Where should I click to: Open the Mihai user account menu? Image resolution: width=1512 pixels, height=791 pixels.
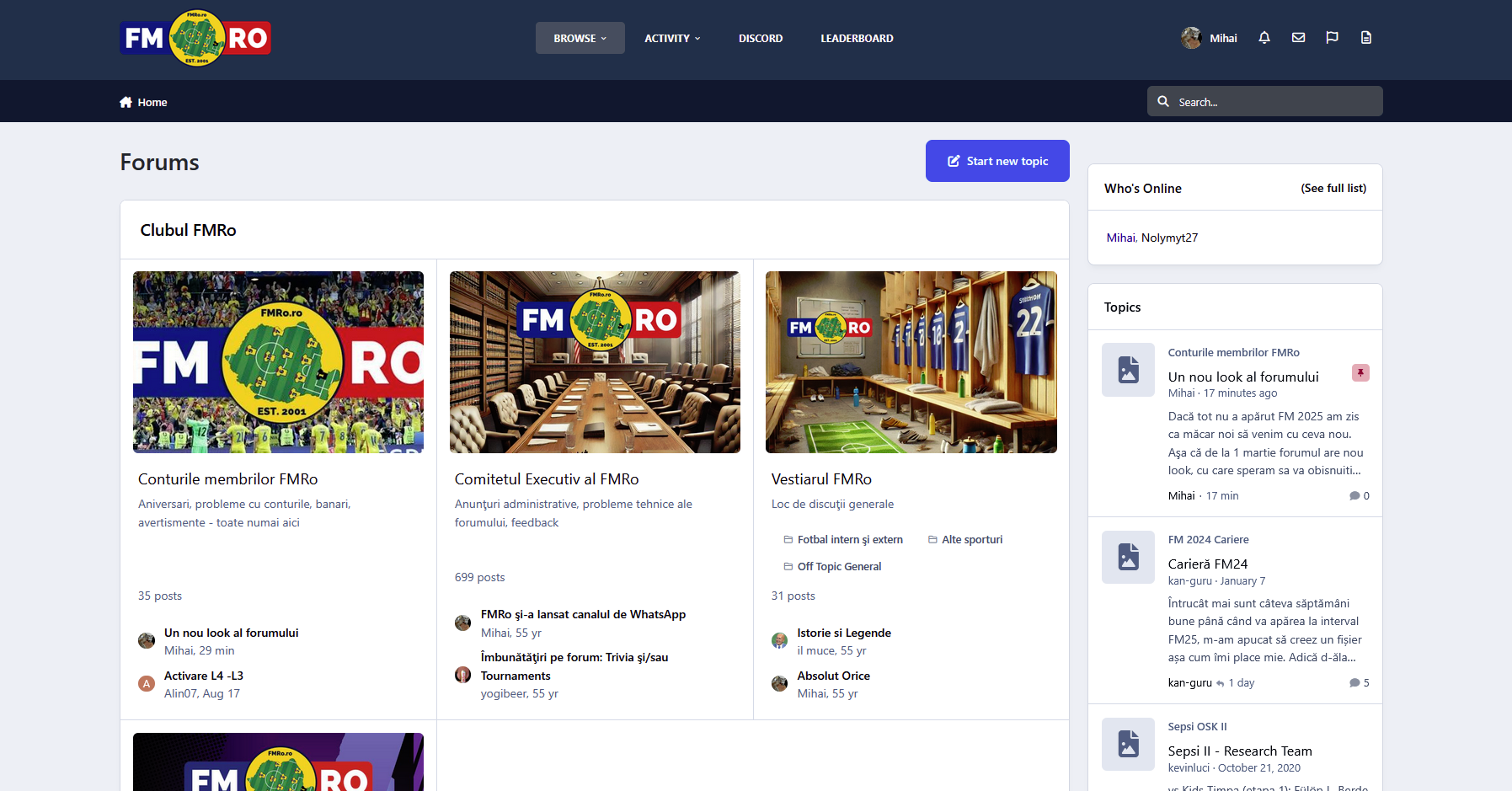(1209, 38)
